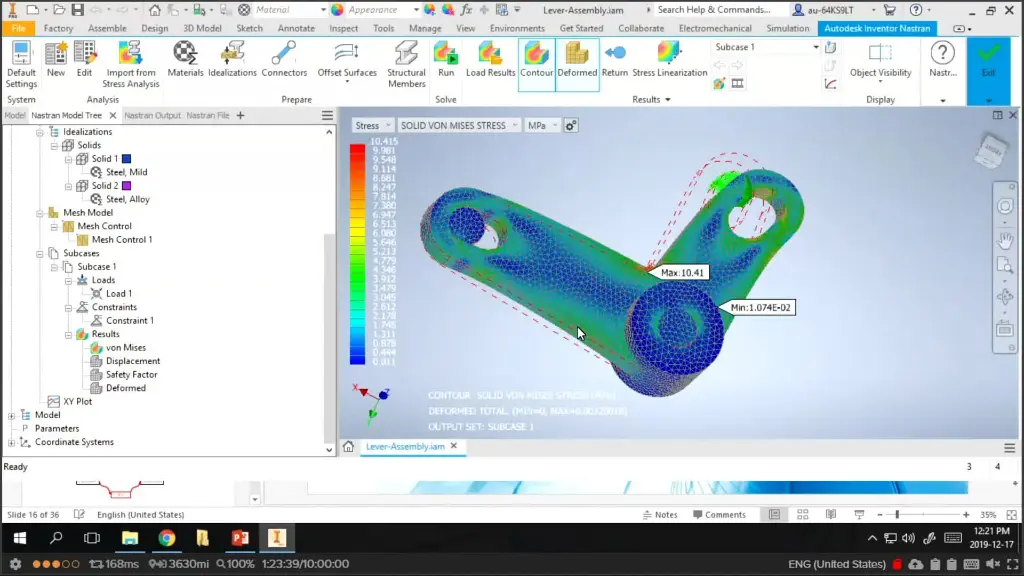The height and width of the screenshot is (576, 1024).
Task: Select Load 1 in the tree
Action: pyautogui.click(x=119, y=293)
